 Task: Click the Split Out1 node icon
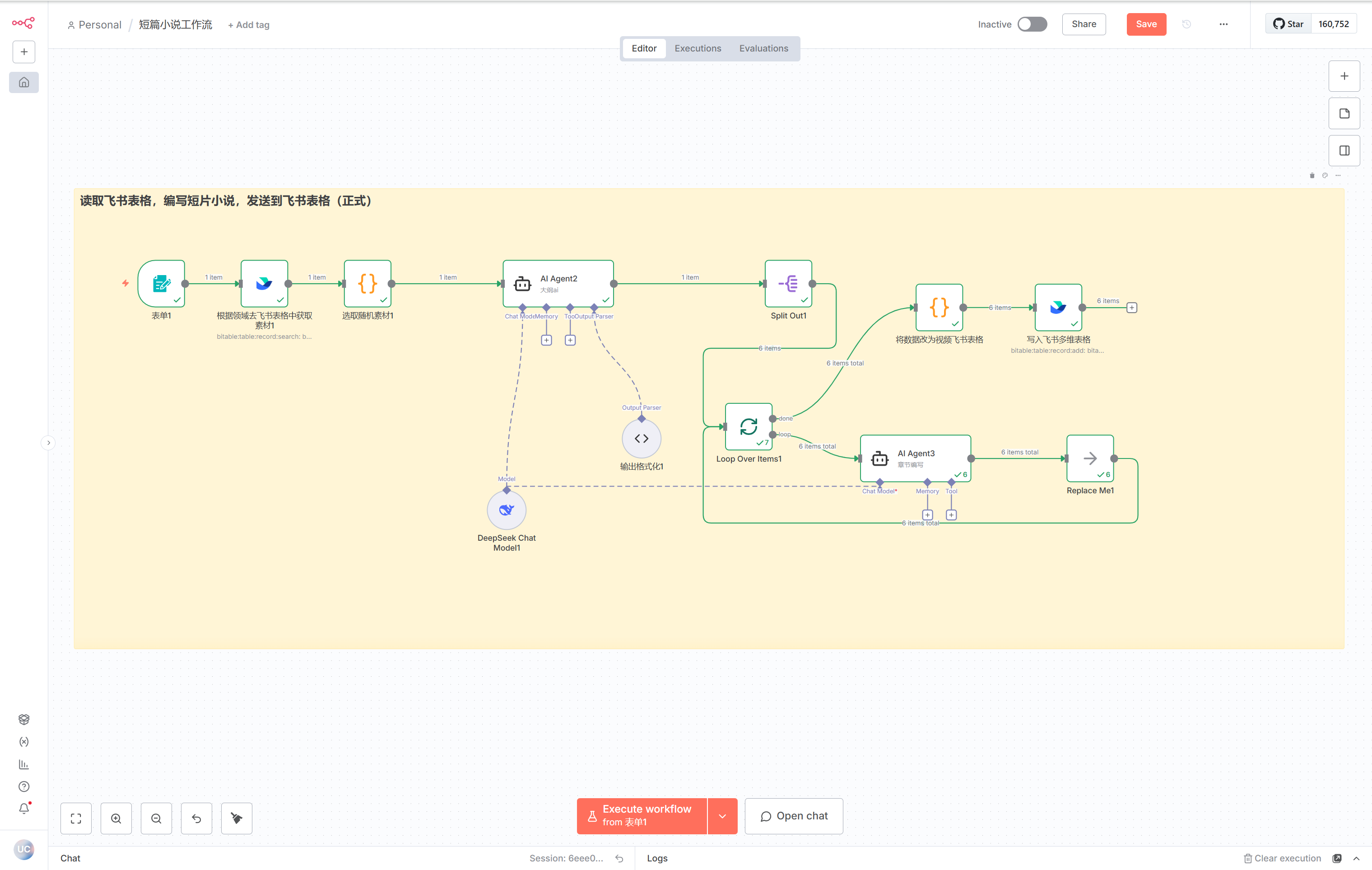[x=788, y=283]
